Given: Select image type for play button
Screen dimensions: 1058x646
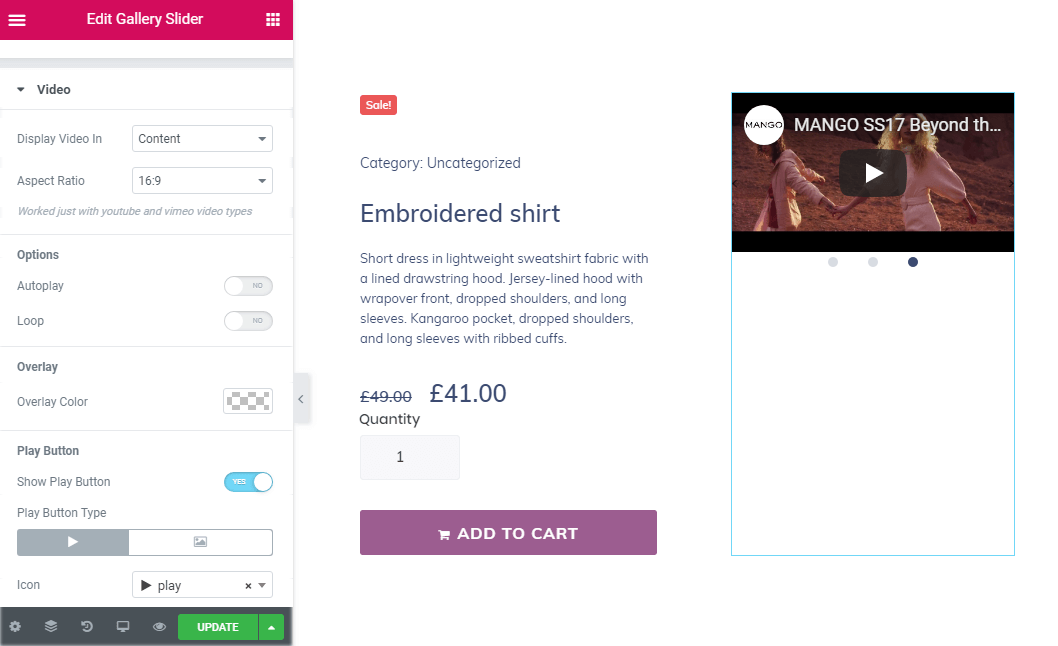Looking at the screenshot, I should tap(200, 542).
